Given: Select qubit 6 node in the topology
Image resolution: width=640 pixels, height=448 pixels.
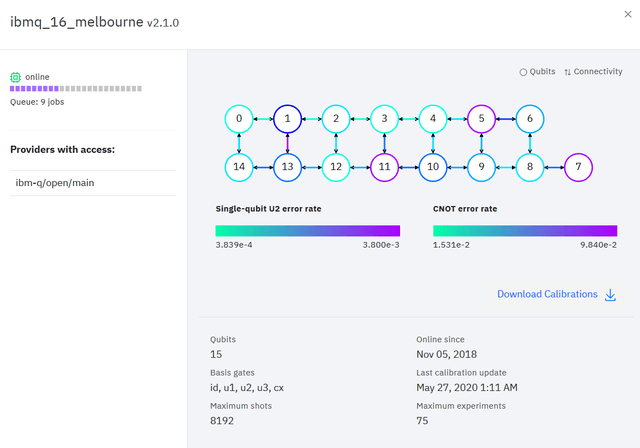Looking at the screenshot, I should click(x=530, y=119).
